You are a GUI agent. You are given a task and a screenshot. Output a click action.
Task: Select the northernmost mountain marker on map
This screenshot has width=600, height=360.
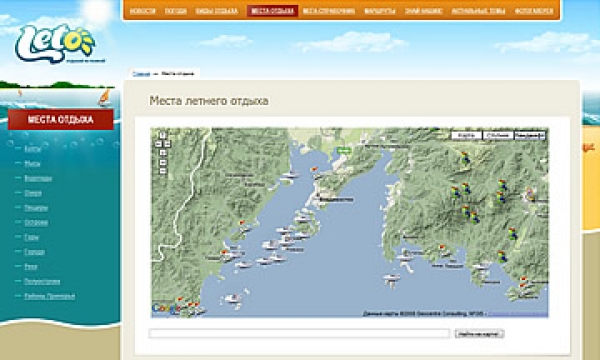pos(465,158)
